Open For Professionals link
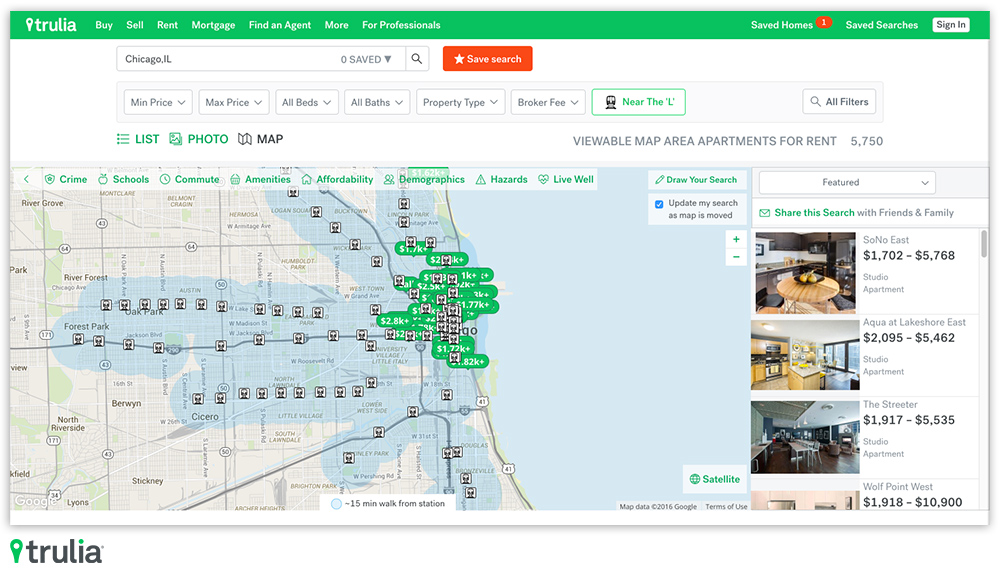 401,25
